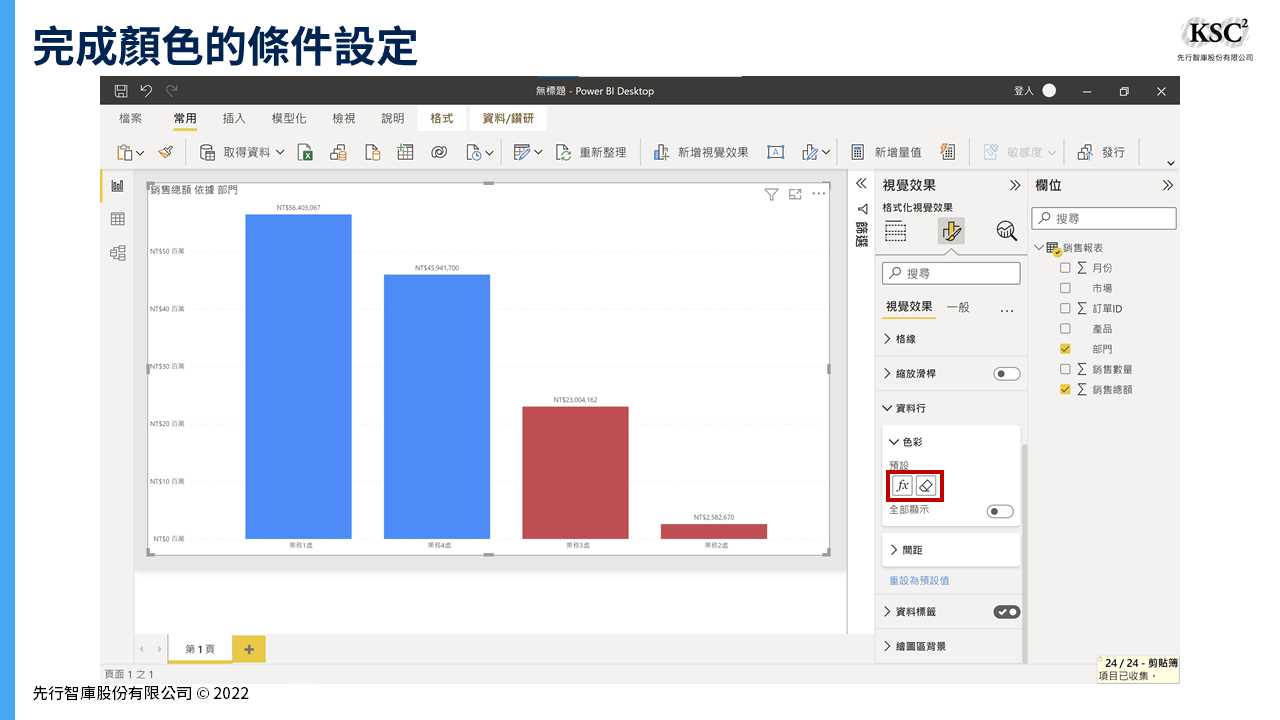Viewport: 1280px width, 720px height.
Task: Check the 月份 field checkbox
Action: pyautogui.click(x=1065, y=268)
